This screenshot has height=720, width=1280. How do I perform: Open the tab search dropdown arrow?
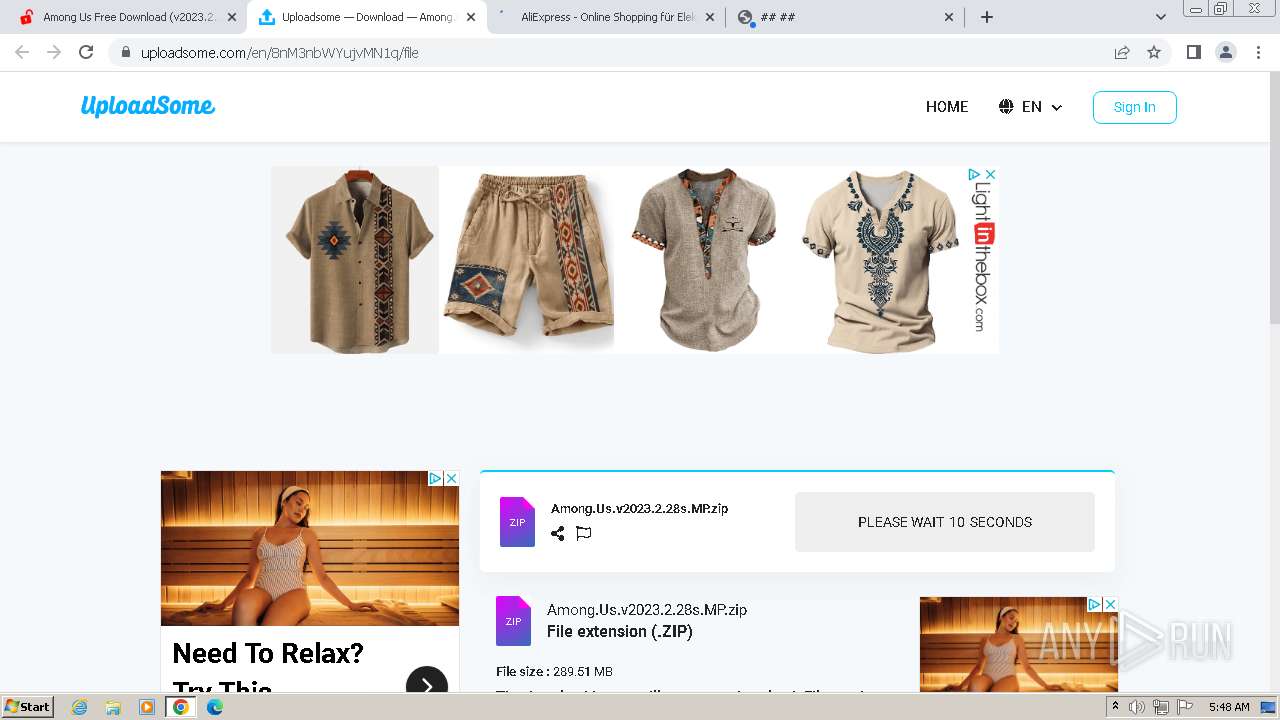(1161, 17)
